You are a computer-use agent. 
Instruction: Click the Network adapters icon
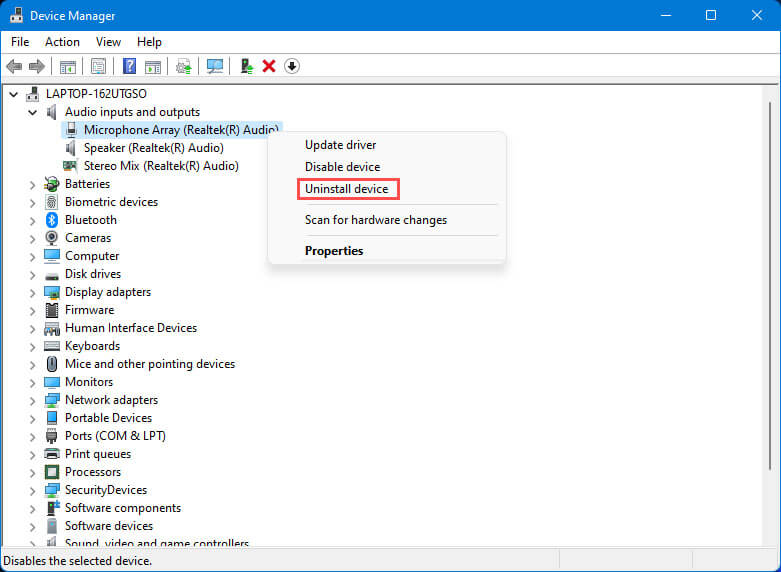tap(52, 400)
